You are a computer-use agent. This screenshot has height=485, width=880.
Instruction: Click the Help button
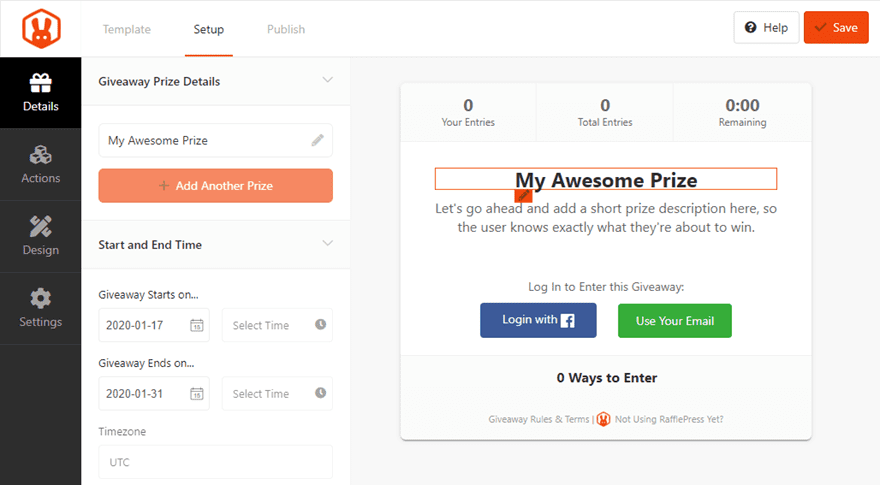[x=766, y=28]
